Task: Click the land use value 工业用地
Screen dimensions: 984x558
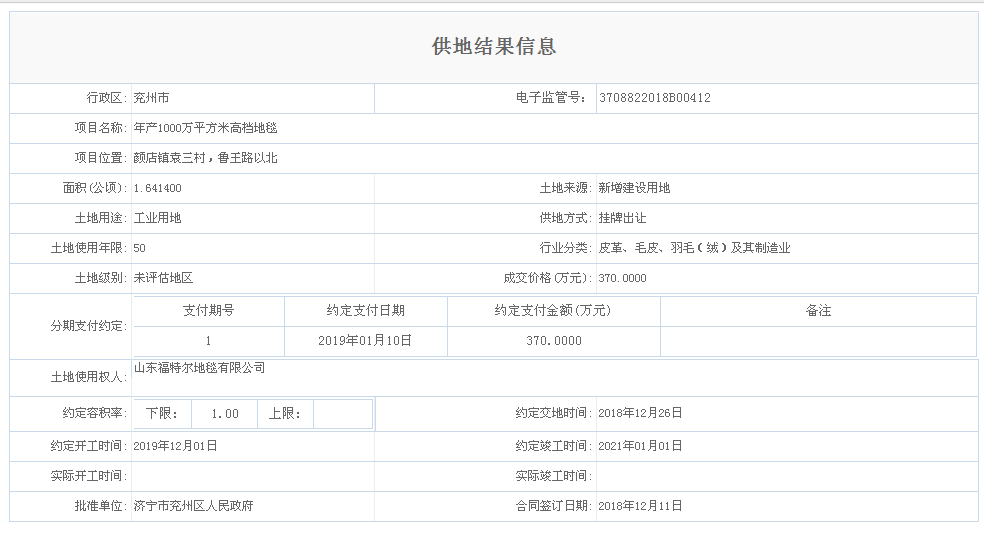Action: click(x=157, y=218)
